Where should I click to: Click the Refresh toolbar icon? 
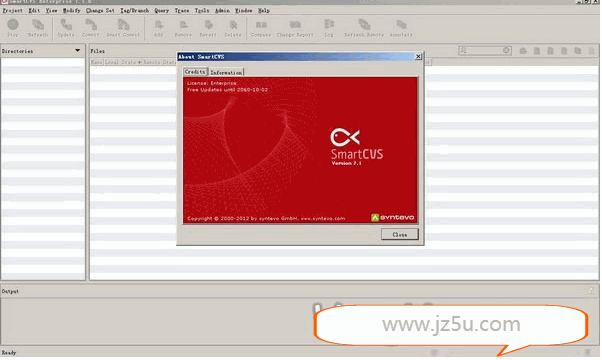pyautogui.click(x=38, y=28)
